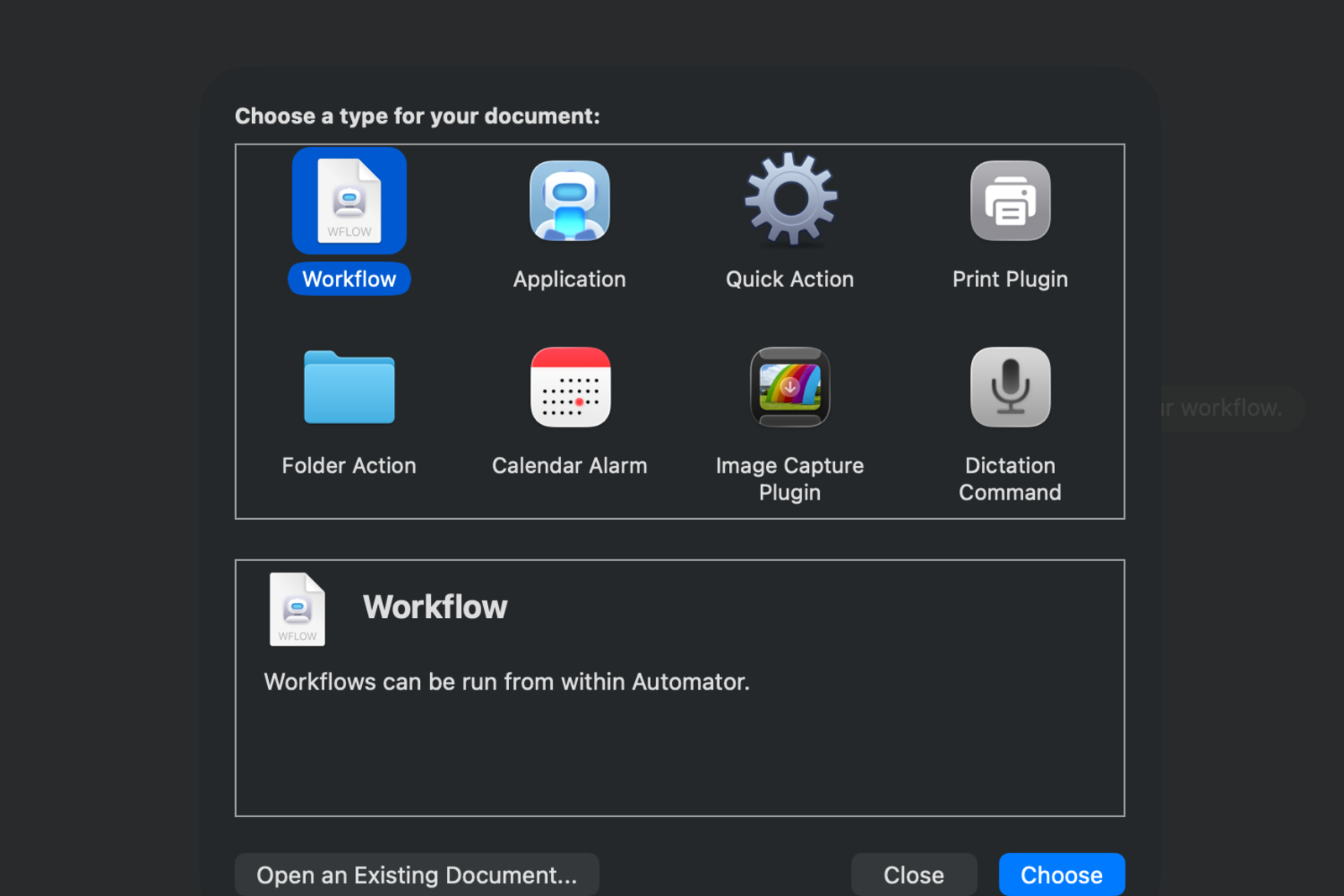Click 'Choose a type for your document' heading
The height and width of the screenshot is (896, 1344).
(x=417, y=116)
